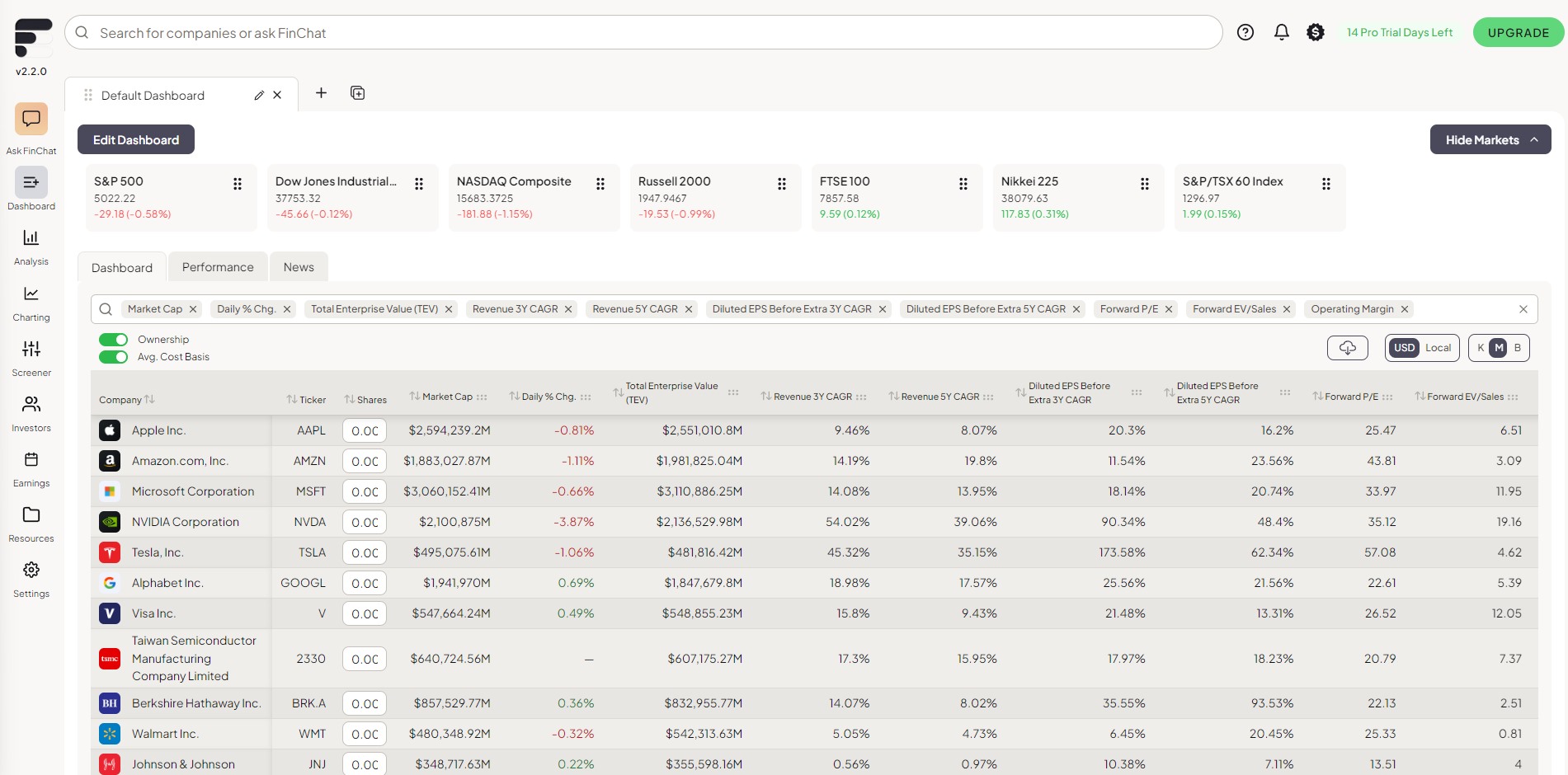Click the FTSE 100 card drag handle
Screen dimensions: 1568x775
[963, 184]
